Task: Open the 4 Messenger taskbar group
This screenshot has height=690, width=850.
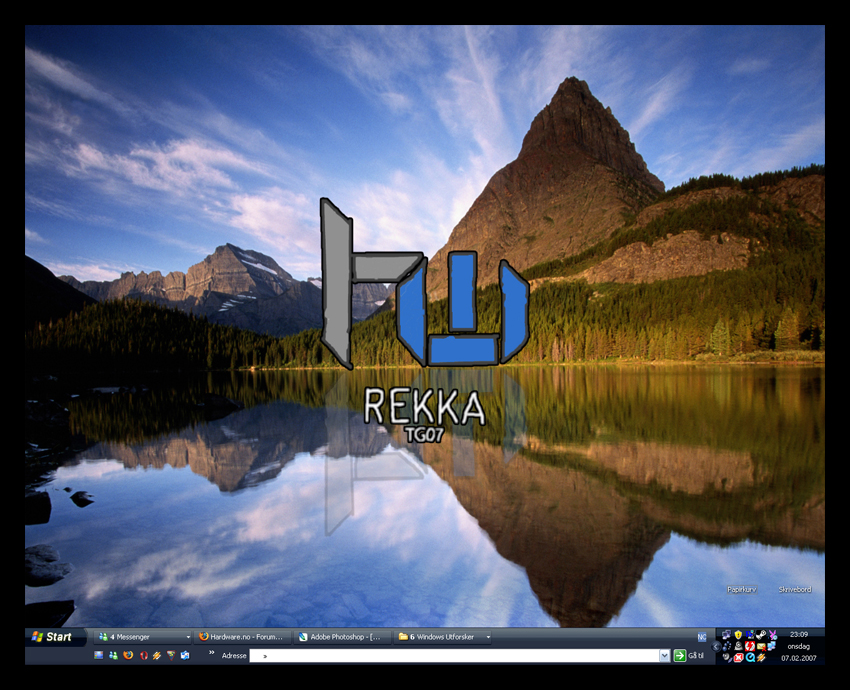Action: (143, 637)
